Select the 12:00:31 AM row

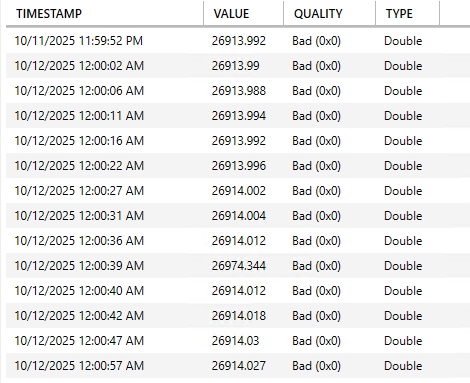click(238, 216)
